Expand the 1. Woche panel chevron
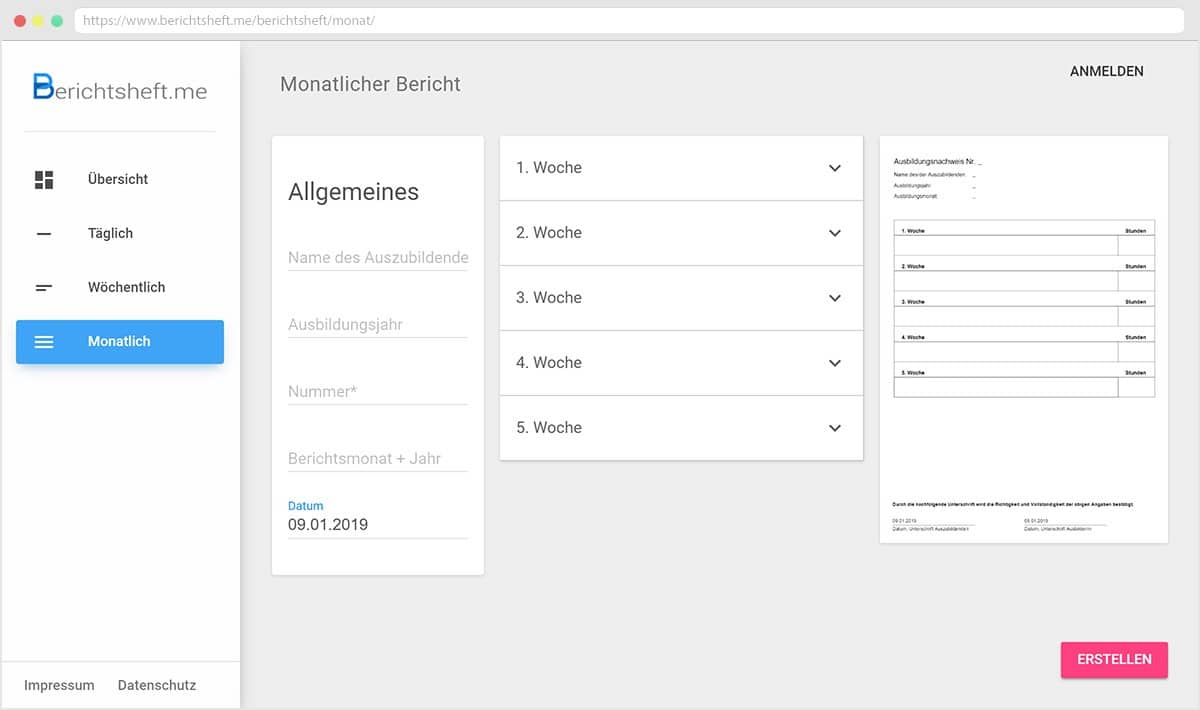Screen dimensions: 1200x710 click(x=835, y=168)
